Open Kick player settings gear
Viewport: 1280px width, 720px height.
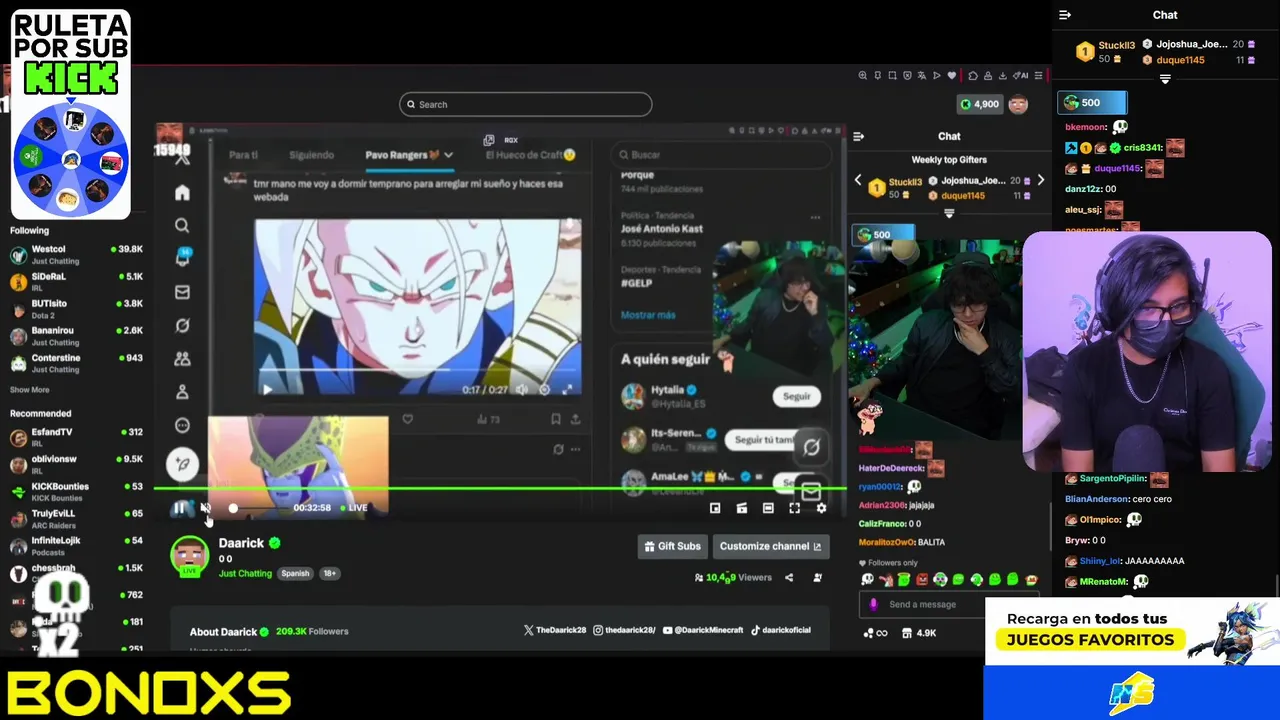click(x=821, y=508)
